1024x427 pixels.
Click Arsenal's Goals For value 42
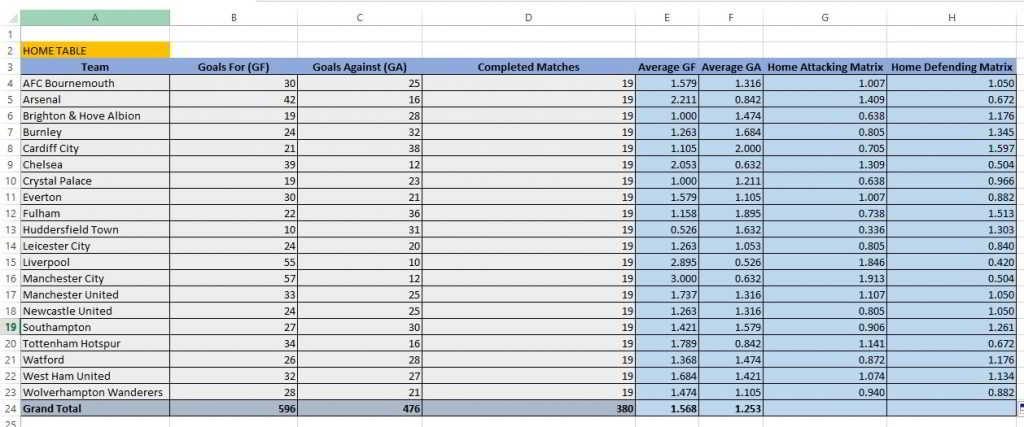(x=233, y=99)
